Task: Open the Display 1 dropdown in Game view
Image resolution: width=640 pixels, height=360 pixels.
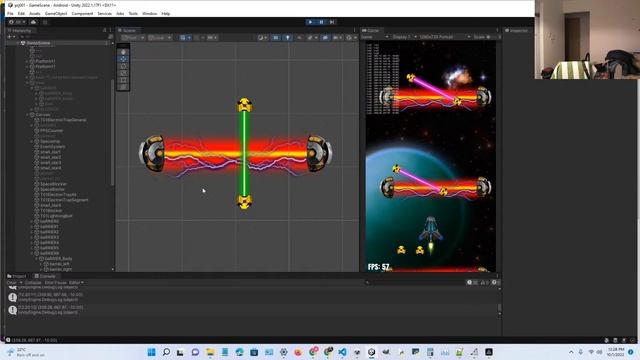Action: pos(404,37)
